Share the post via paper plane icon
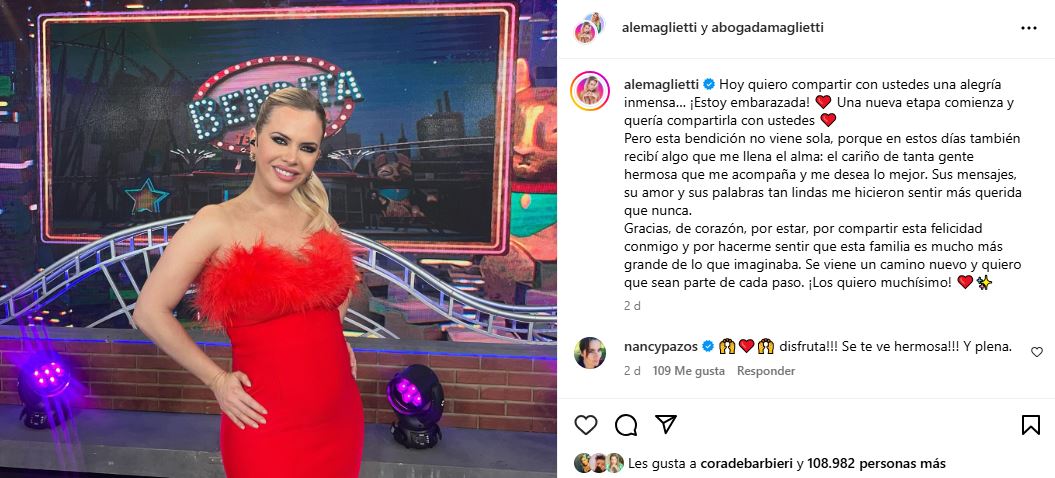 (x=665, y=424)
